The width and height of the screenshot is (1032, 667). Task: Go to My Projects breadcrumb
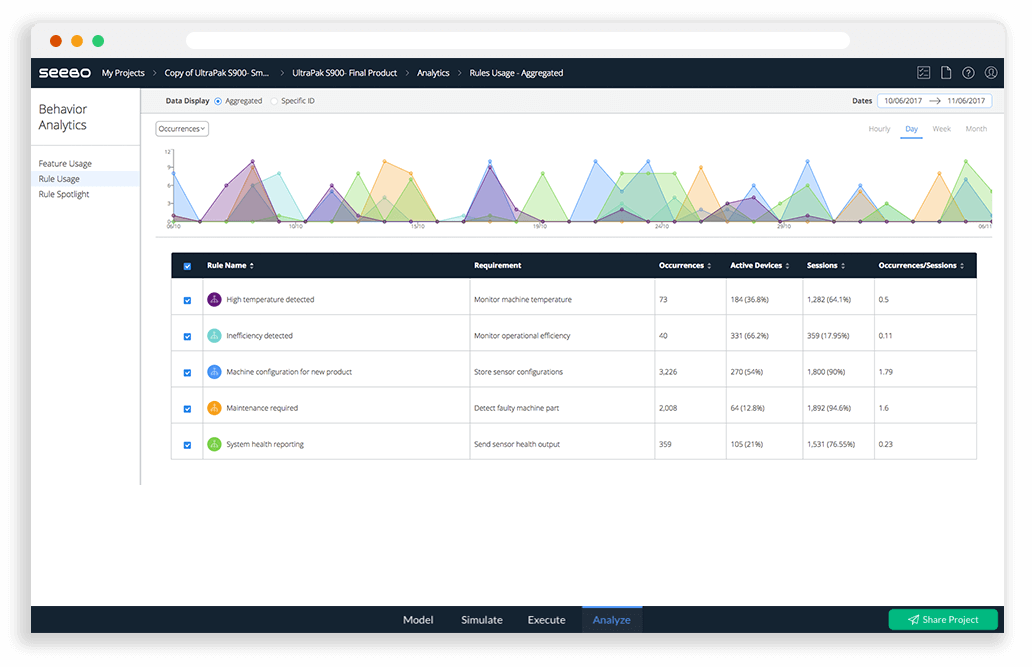(x=123, y=73)
